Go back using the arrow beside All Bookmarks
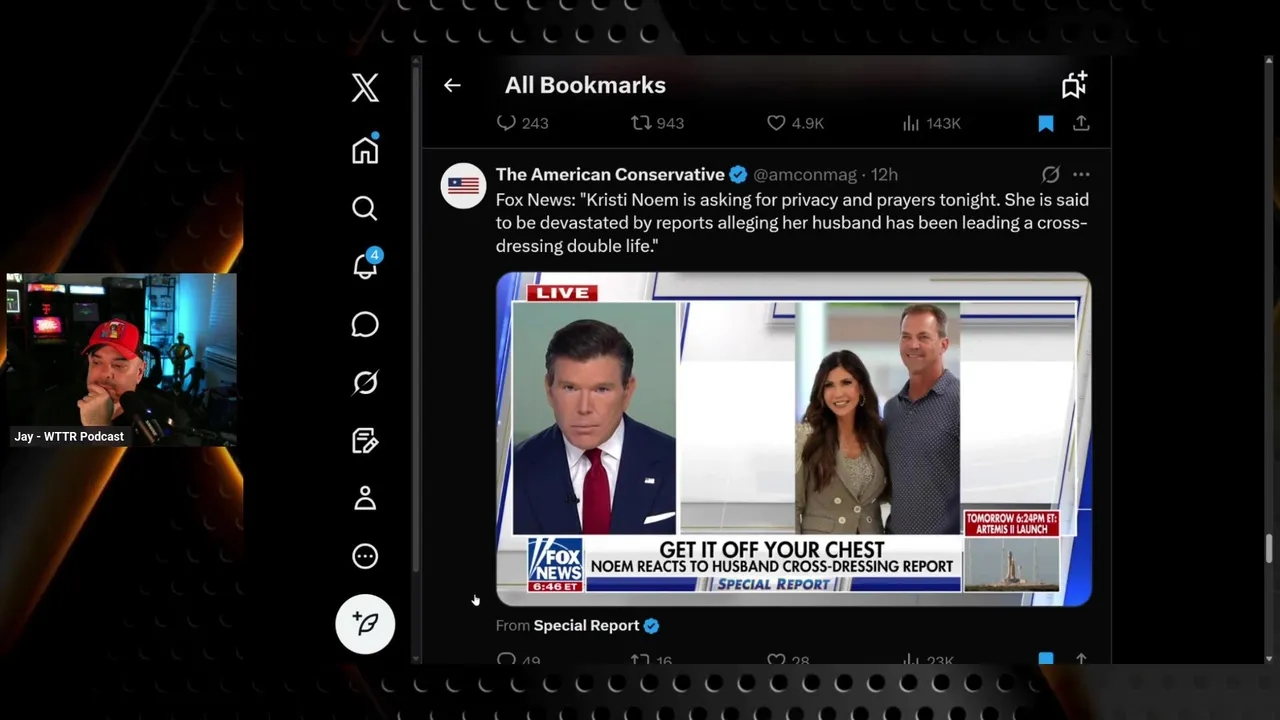 452,85
